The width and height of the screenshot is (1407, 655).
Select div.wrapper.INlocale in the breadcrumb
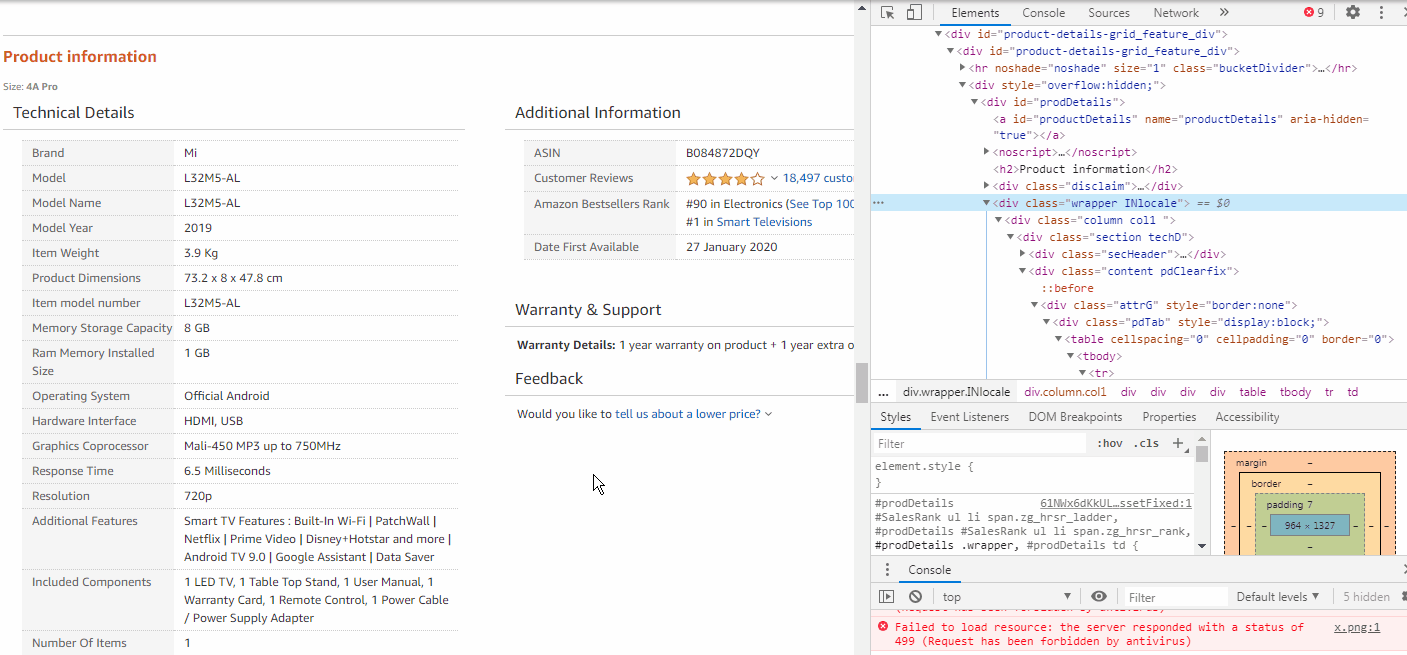point(956,393)
